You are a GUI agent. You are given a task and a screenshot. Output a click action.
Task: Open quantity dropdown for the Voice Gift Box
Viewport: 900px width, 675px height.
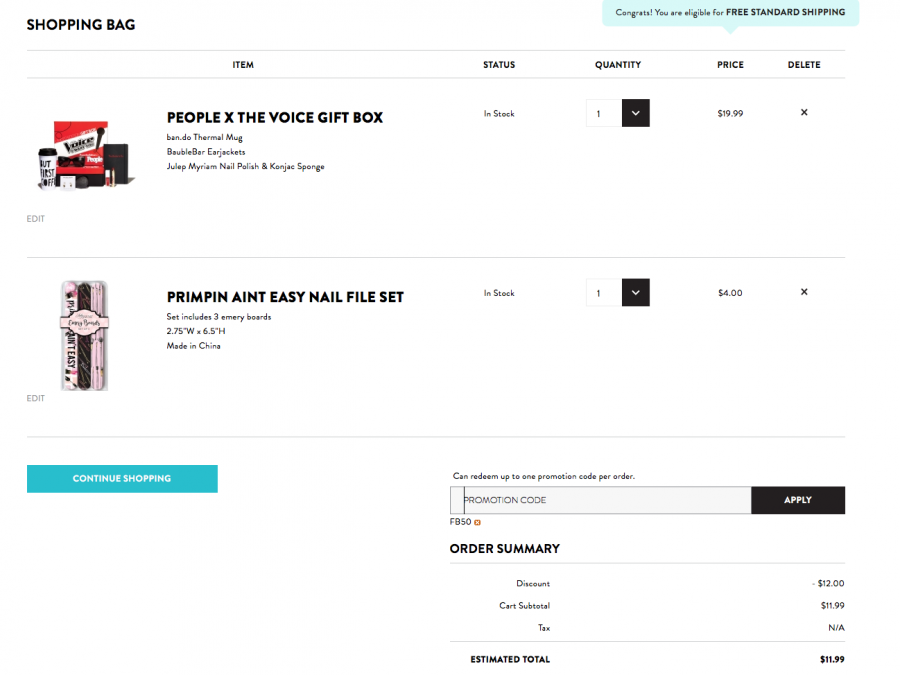point(636,113)
